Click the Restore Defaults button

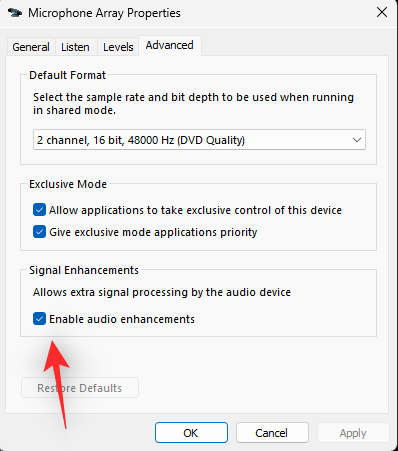pyautogui.click(x=80, y=388)
